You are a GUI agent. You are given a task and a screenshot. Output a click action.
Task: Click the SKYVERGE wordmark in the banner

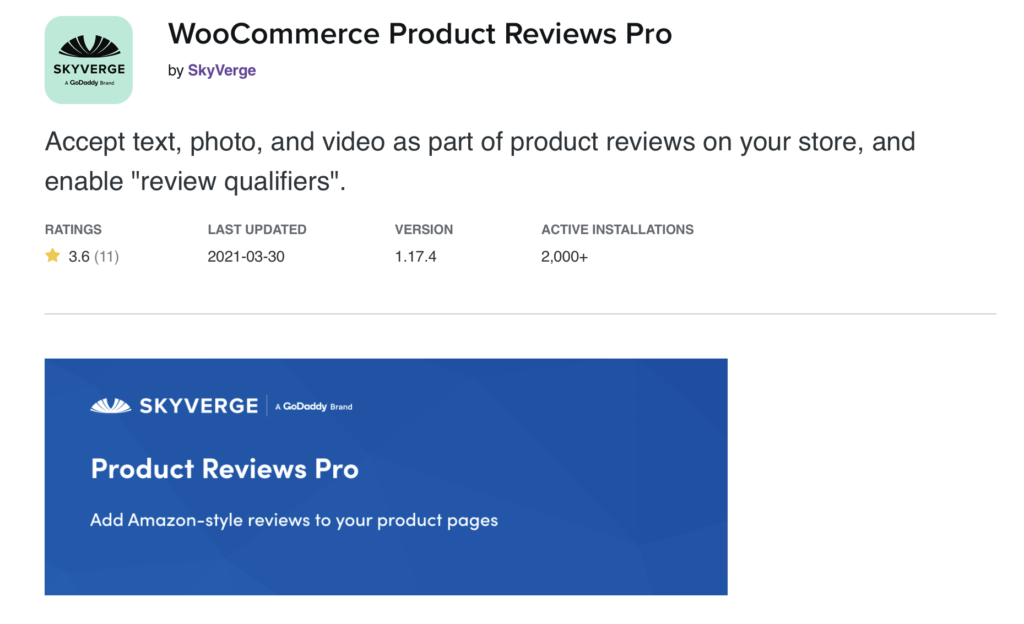click(199, 406)
